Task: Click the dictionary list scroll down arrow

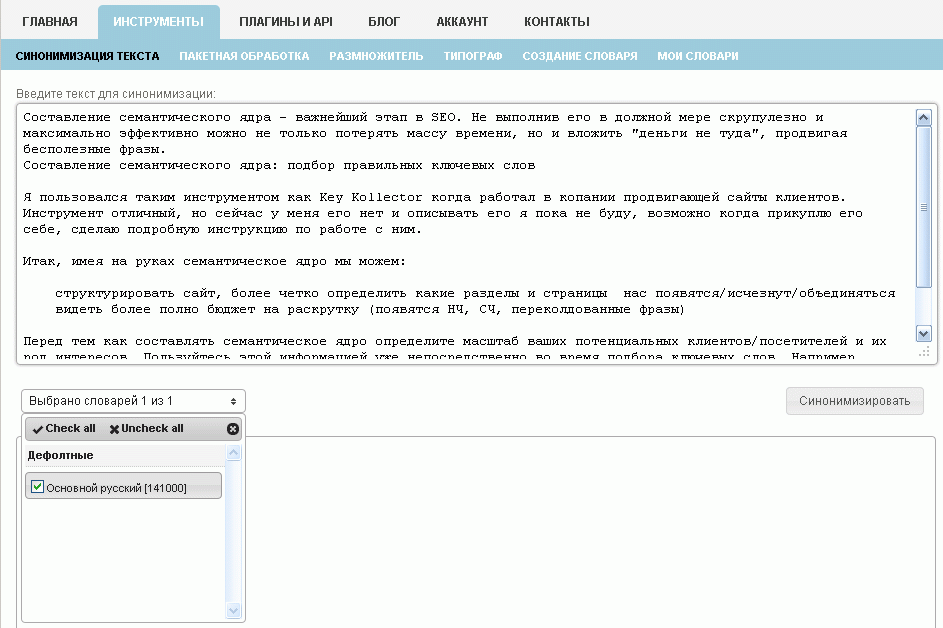Action: click(x=233, y=611)
